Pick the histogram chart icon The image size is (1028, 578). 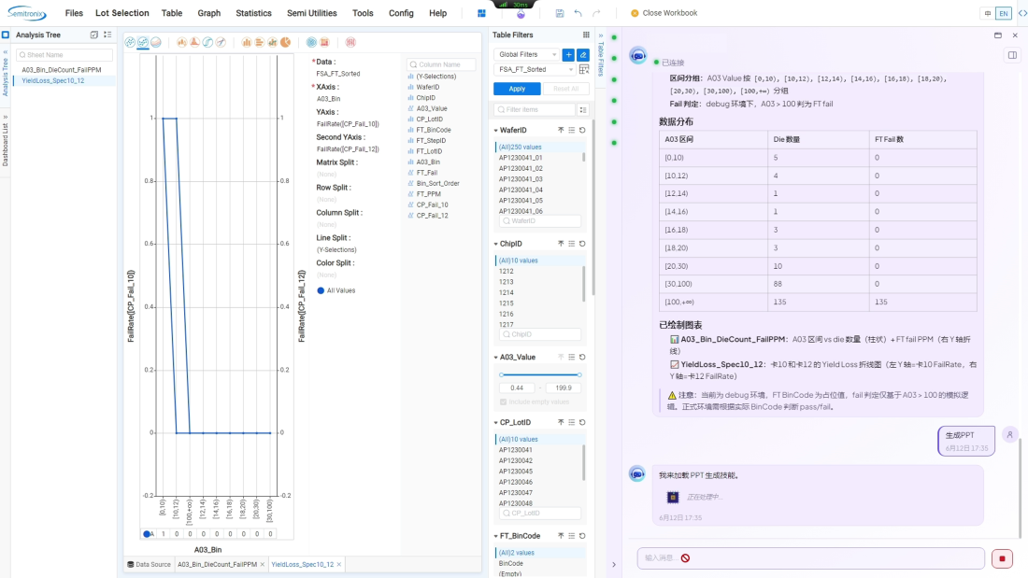[182, 43]
